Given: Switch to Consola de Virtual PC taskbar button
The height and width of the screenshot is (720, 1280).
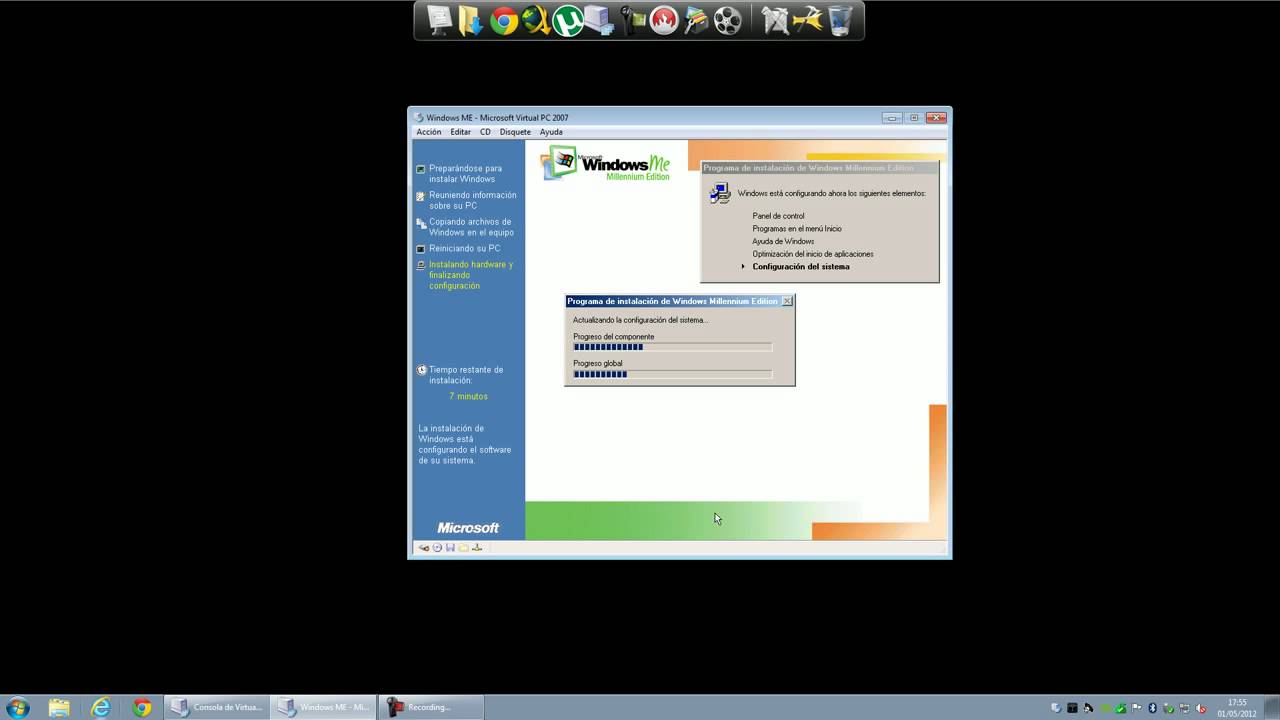Looking at the screenshot, I should [x=217, y=707].
